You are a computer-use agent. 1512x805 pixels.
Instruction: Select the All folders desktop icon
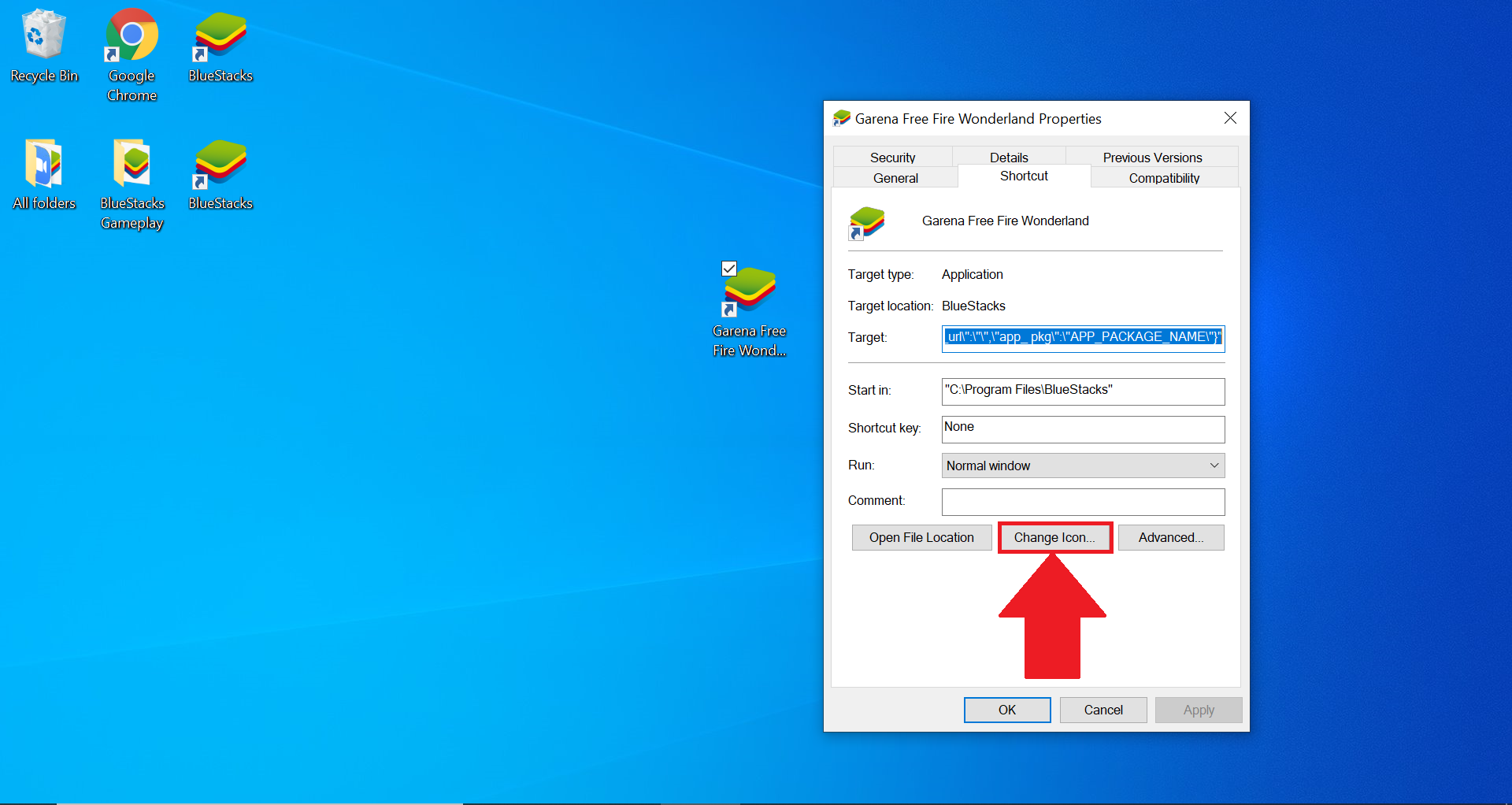coord(44,175)
